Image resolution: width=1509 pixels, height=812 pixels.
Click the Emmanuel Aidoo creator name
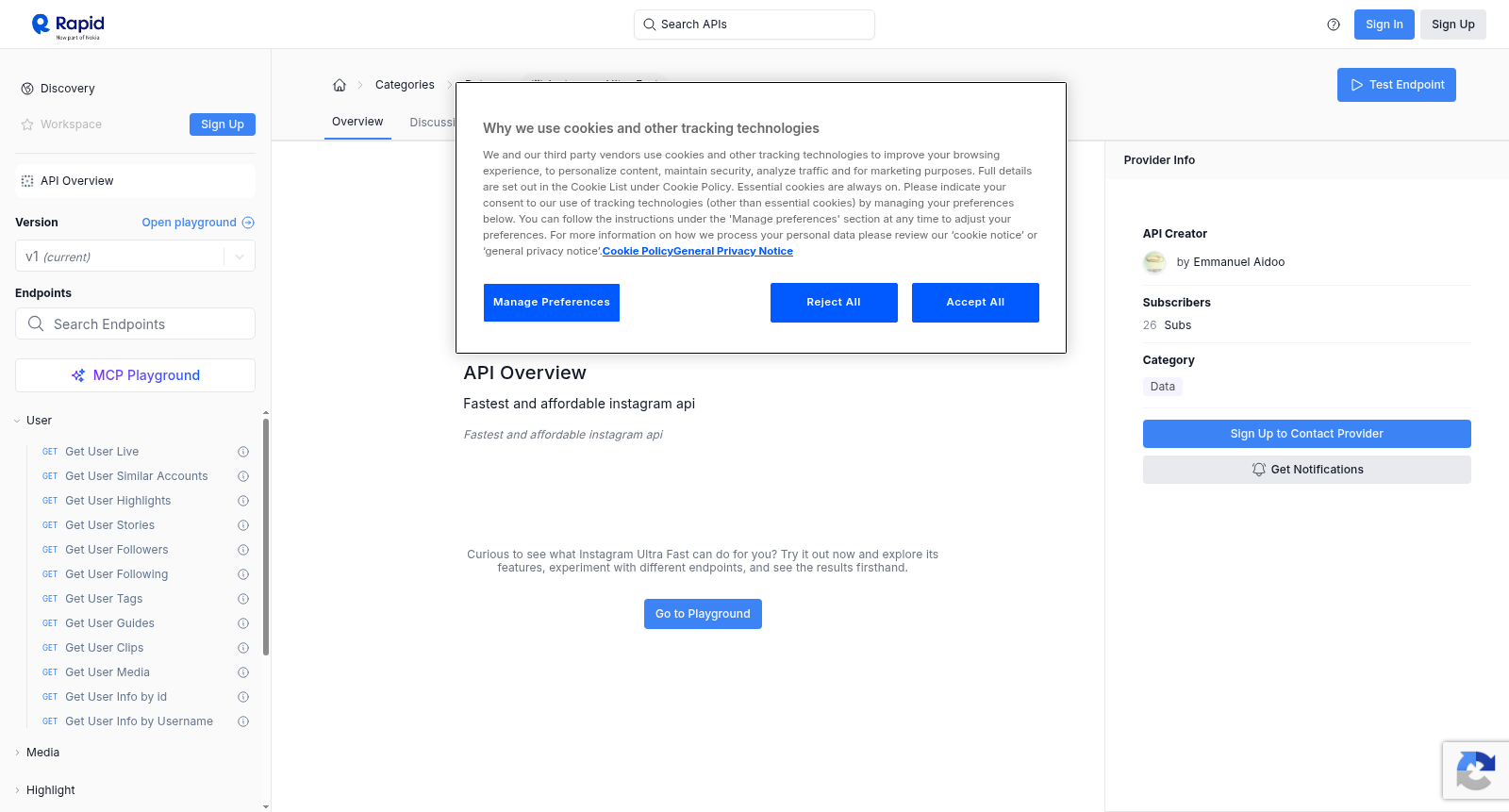[1238, 262]
